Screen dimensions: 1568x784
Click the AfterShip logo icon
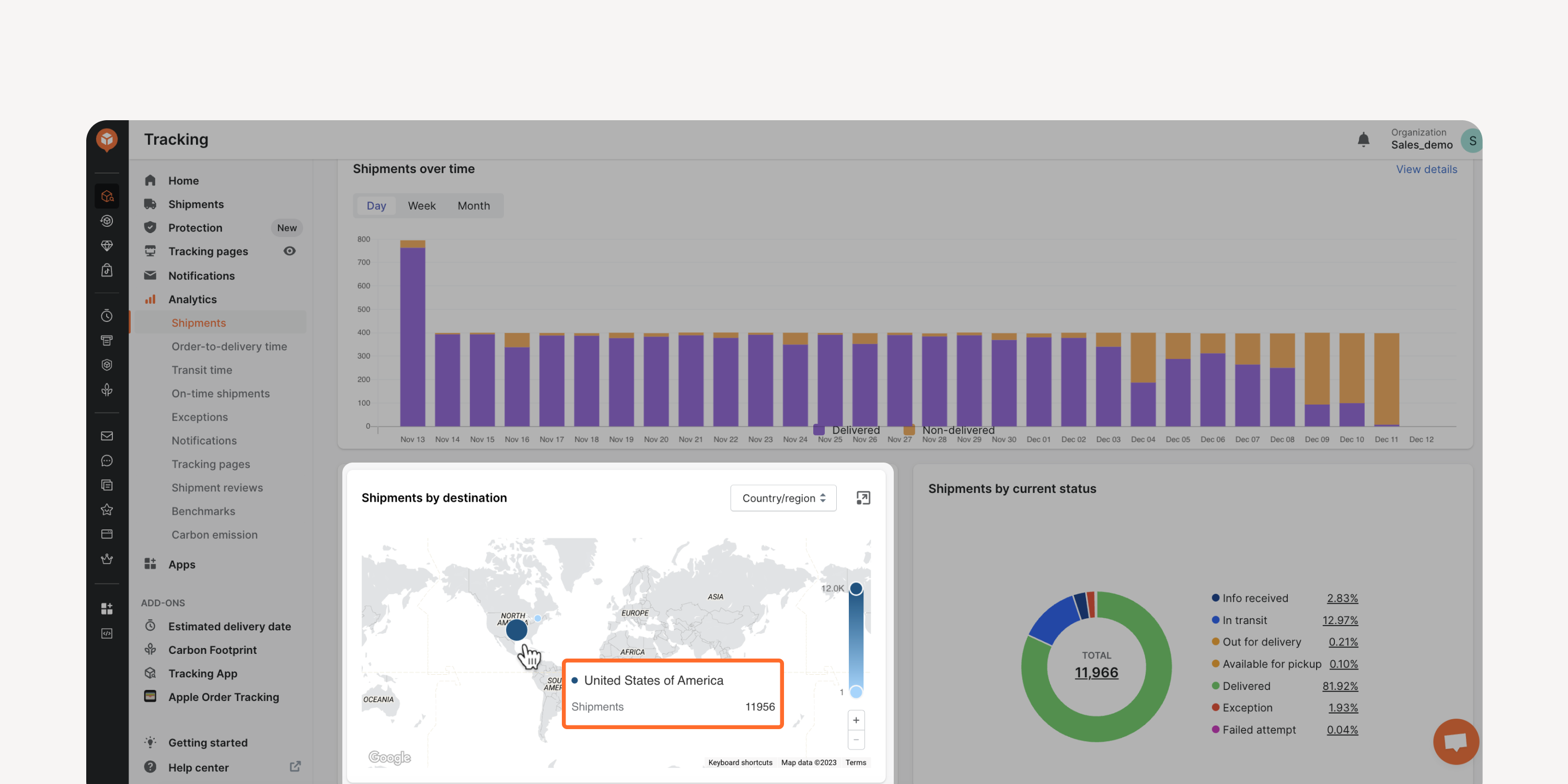click(107, 140)
